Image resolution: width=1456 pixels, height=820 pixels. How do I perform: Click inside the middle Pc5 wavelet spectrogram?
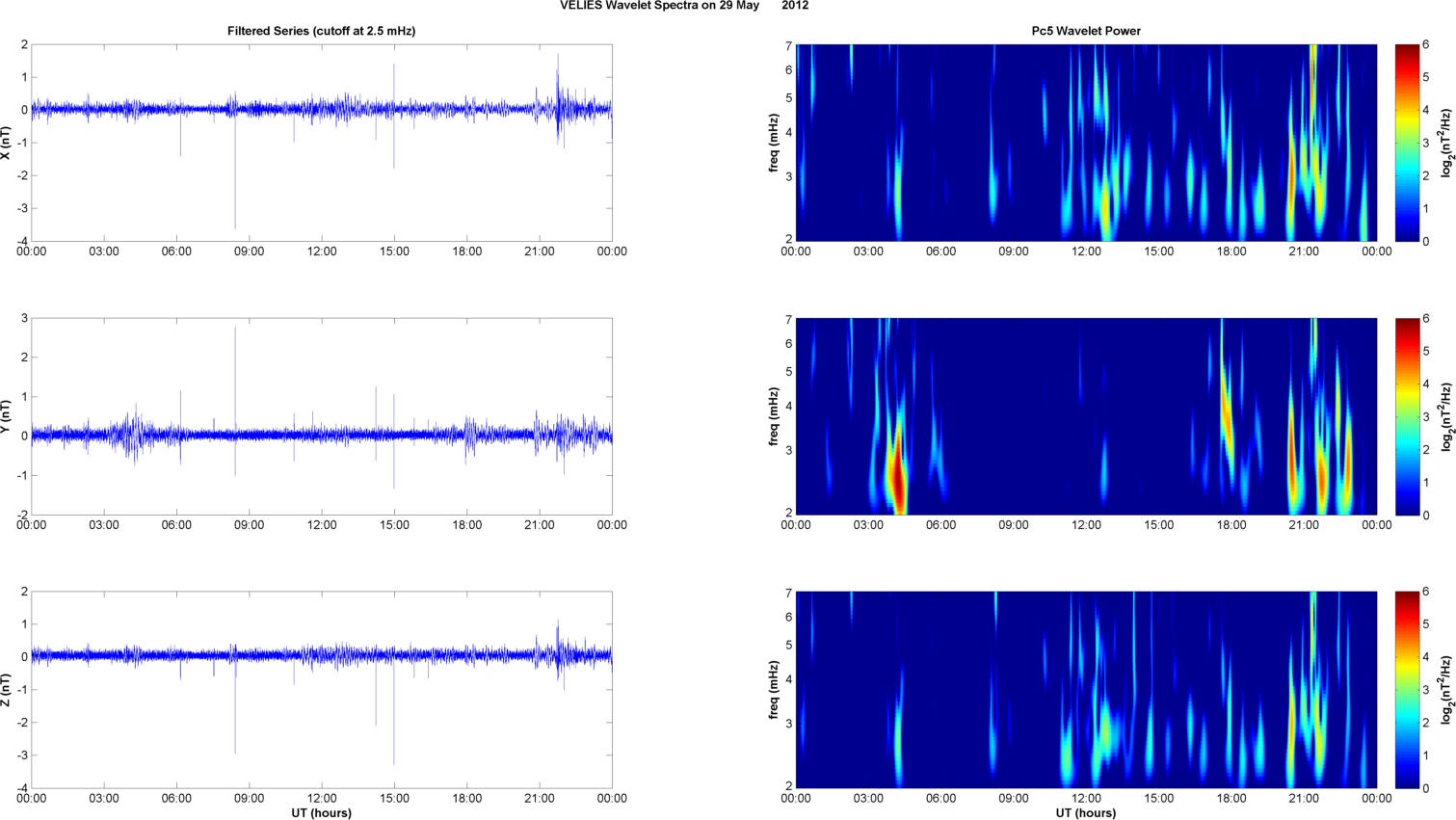coord(1086,416)
